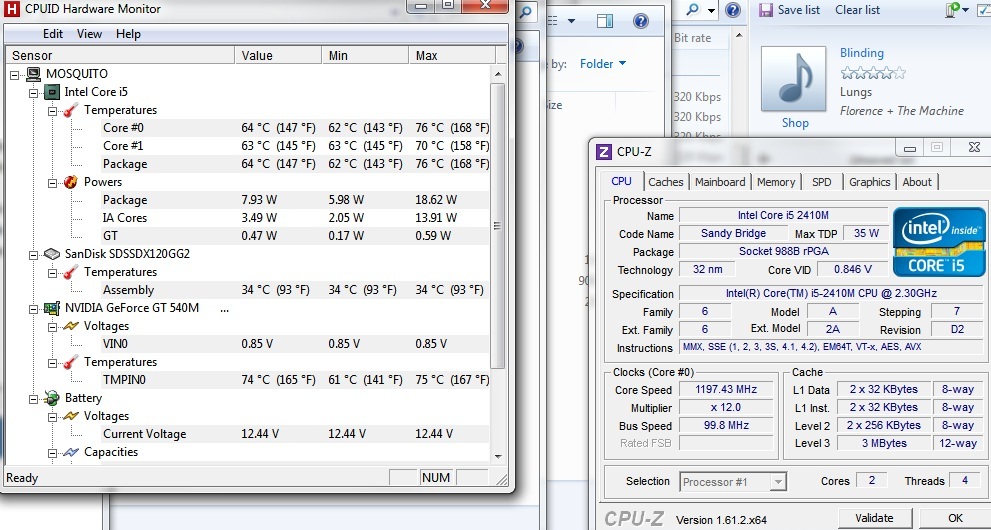The height and width of the screenshot is (530, 991).
Task: Click the Clear list button
Action: click(x=857, y=10)
